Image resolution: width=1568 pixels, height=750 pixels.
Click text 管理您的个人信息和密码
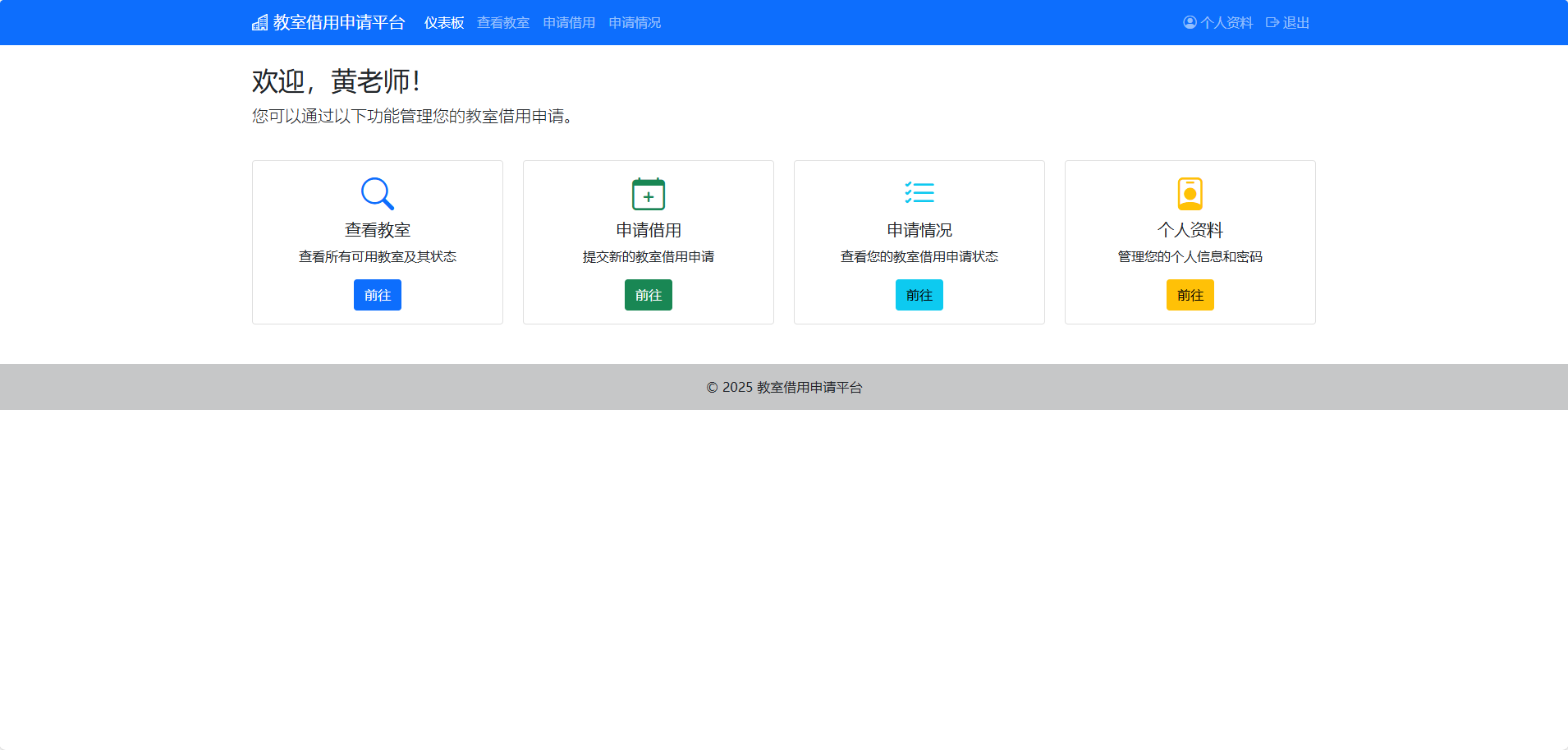tap(1190, 257)
